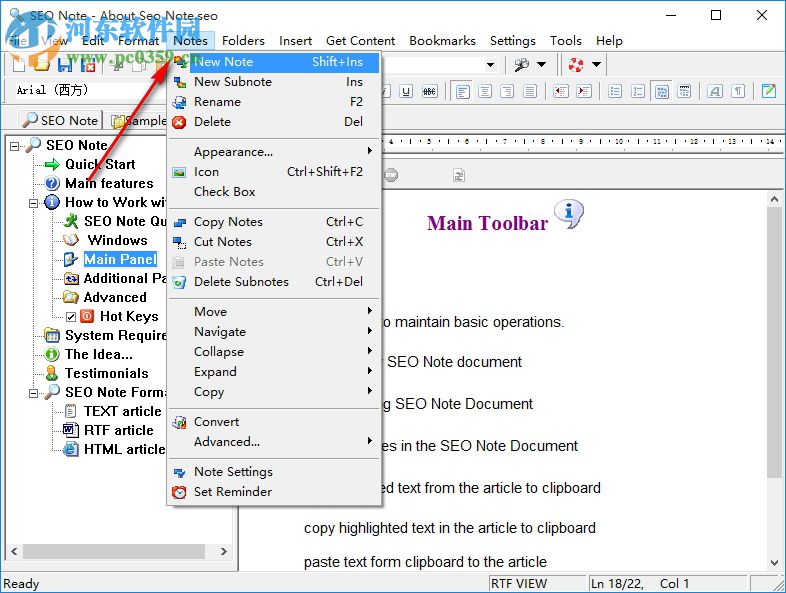Open the Settings menu

512,41
